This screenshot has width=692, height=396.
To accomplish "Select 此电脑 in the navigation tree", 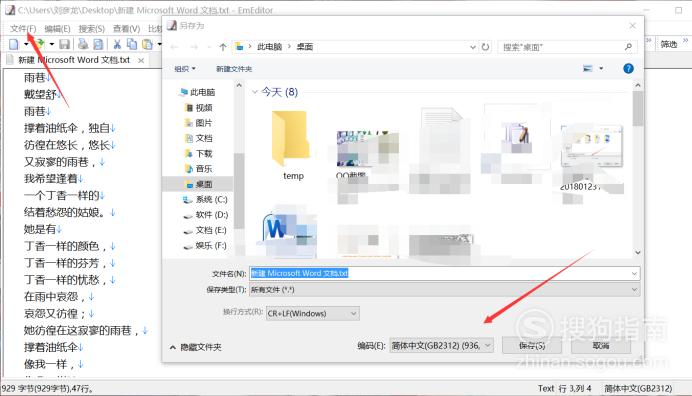I will coord(197,92).
